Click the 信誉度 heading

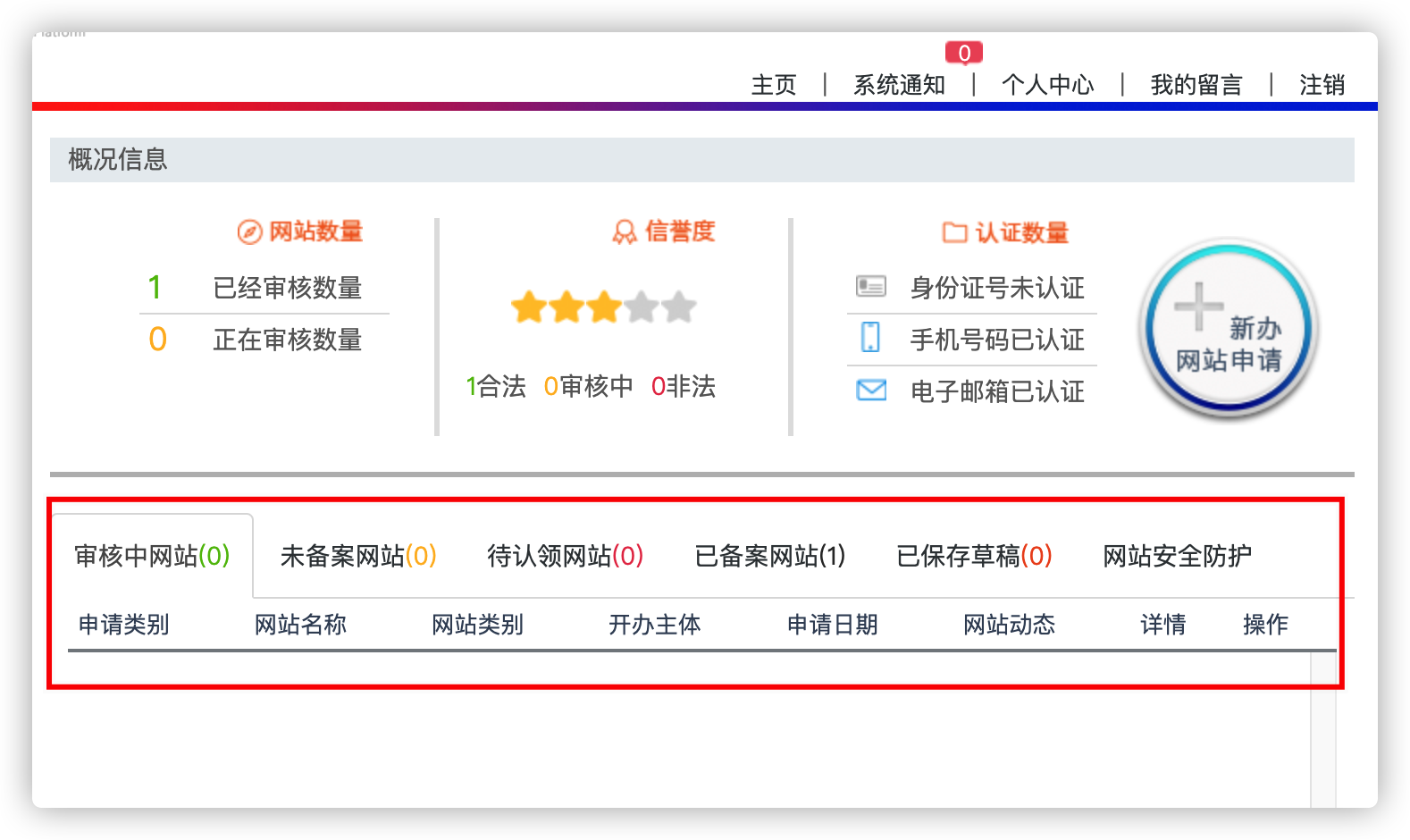pos(680,231)
